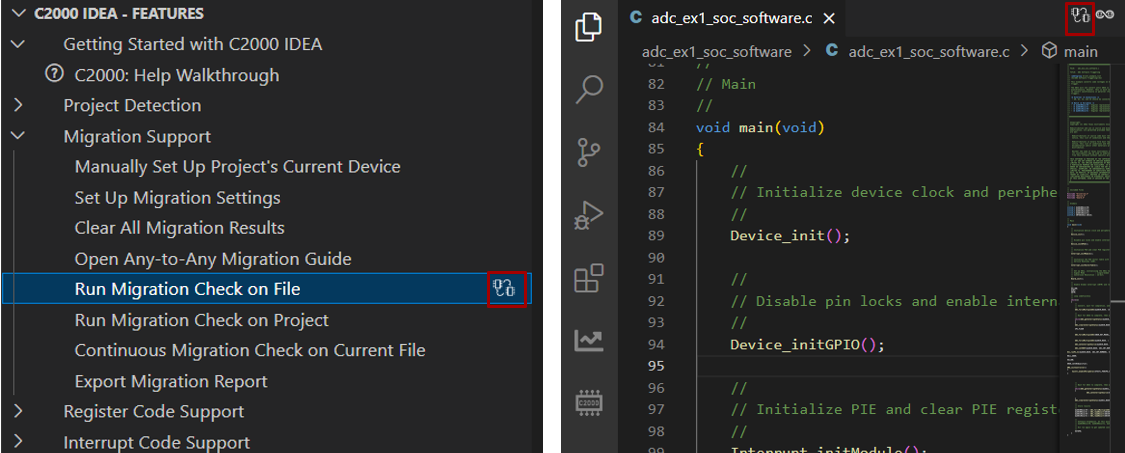
Task: Open the Extensions view
Action: click(x=589, y=277)
